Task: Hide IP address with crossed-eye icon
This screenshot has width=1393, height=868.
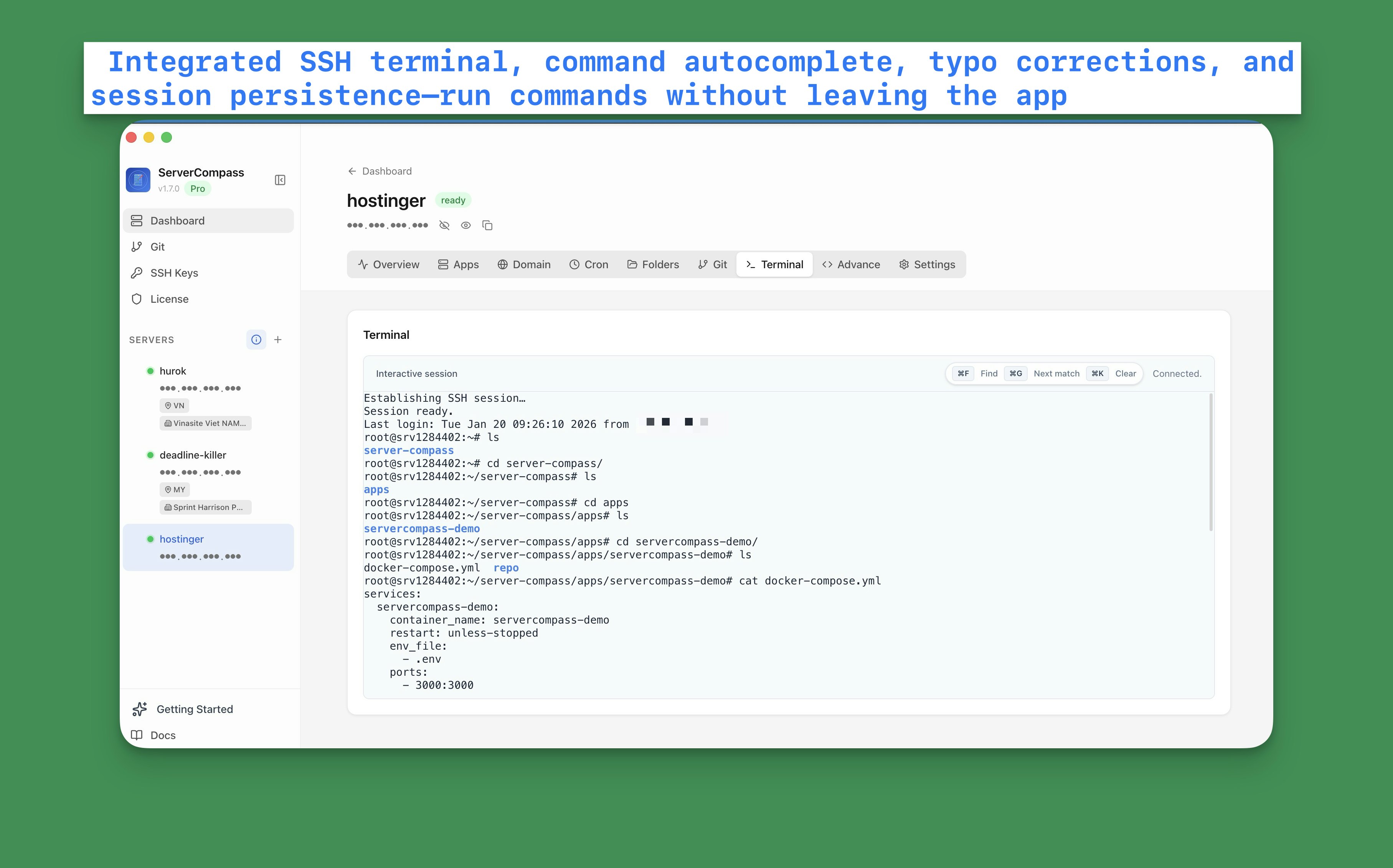Action: tap(444, 226)
